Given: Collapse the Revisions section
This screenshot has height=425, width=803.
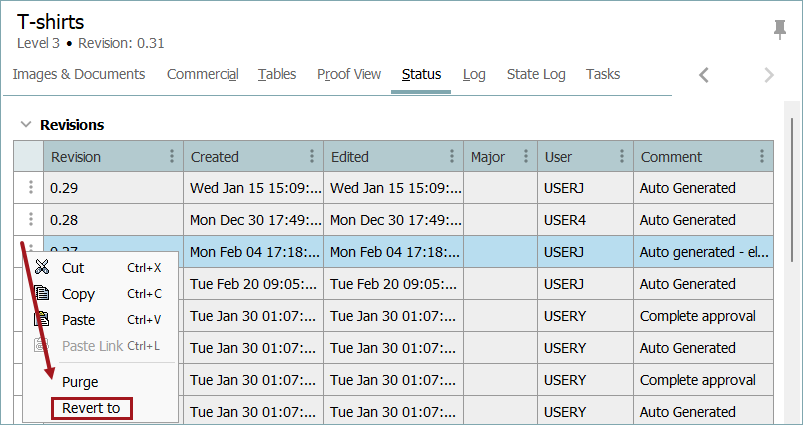Looking at the screenshot, I should click(25, 125).
